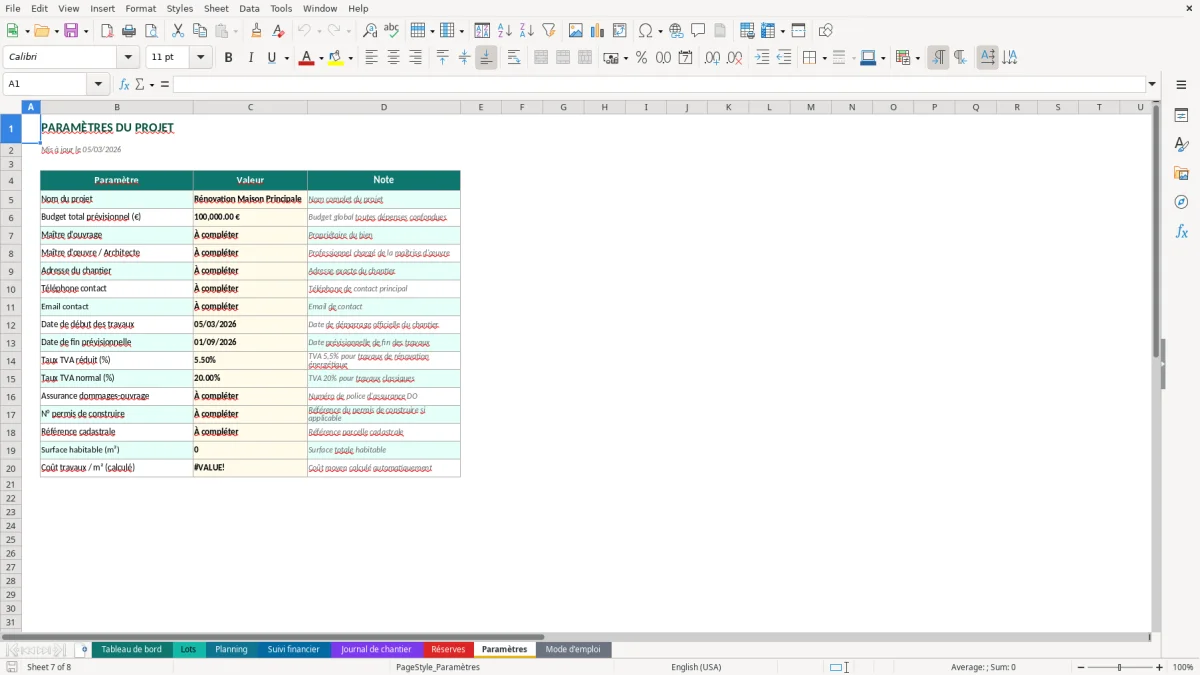Enable center horizontal alignment
The height and width of the screenshot is (675, 1200).
[x=393, y=58]
